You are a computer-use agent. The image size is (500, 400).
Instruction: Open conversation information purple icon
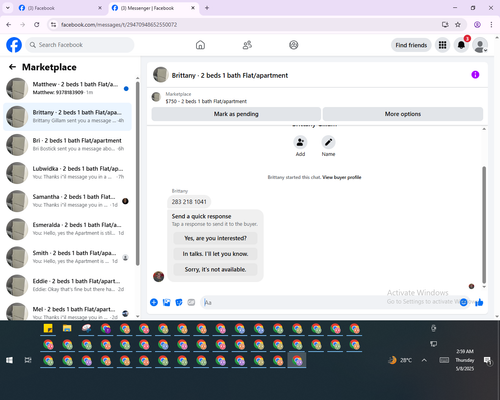click(x=475, y=75)
